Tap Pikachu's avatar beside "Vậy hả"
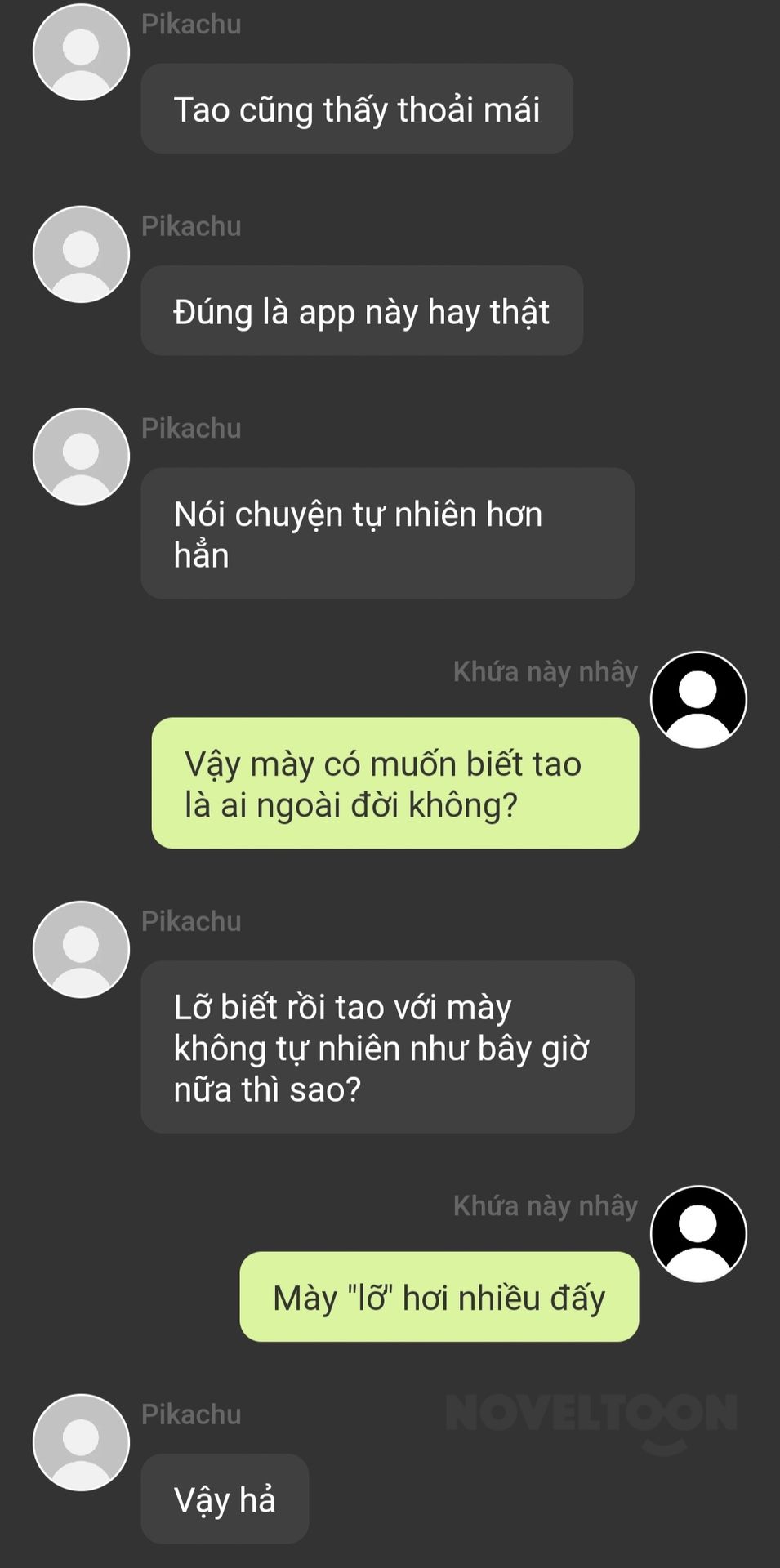Viewport: 780px width, 1568px height. pos(81,1443)
